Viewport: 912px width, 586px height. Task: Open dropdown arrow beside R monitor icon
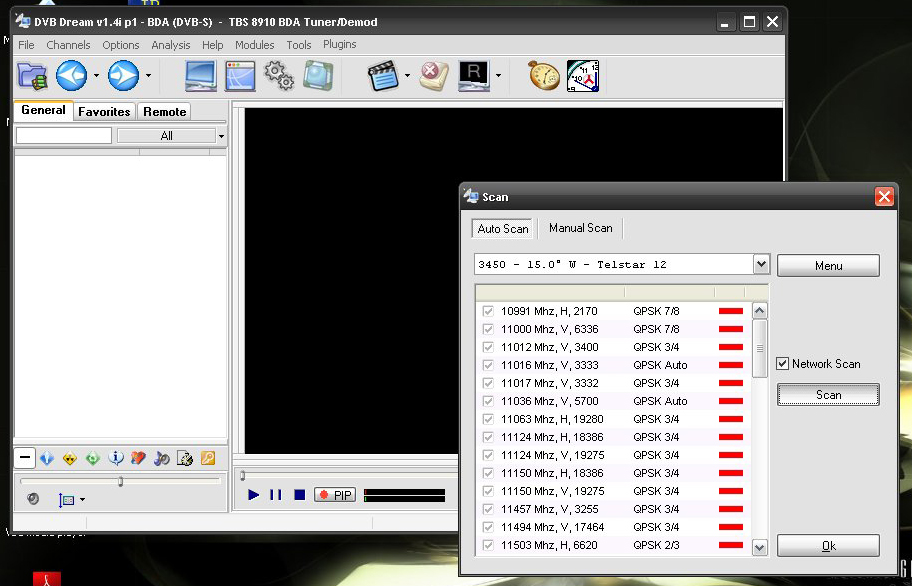coord(498,76)
